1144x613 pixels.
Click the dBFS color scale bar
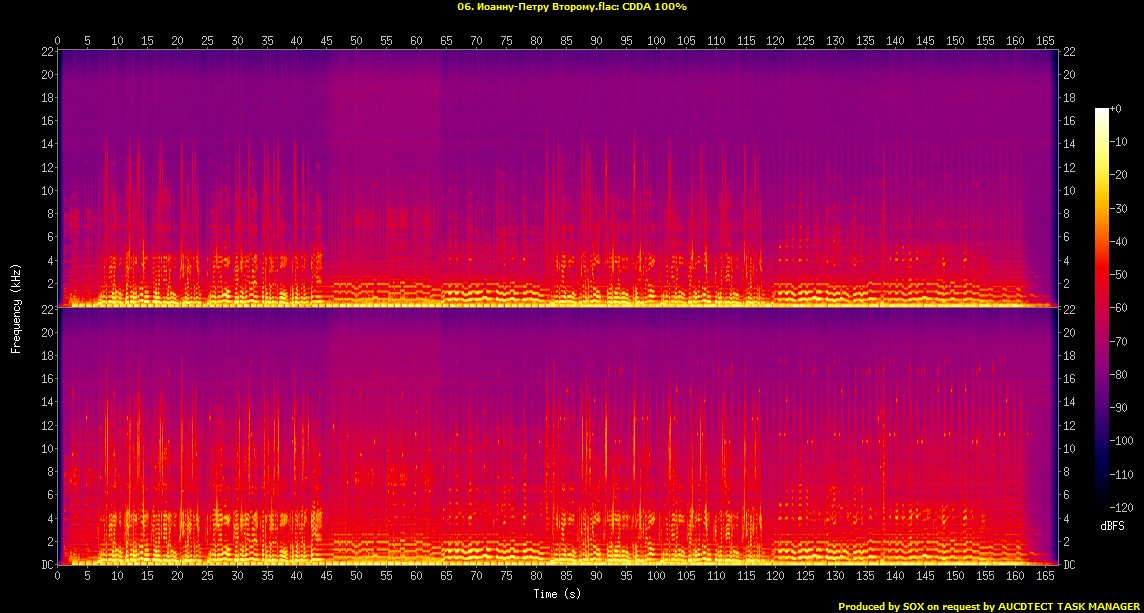pos(1102,308)
